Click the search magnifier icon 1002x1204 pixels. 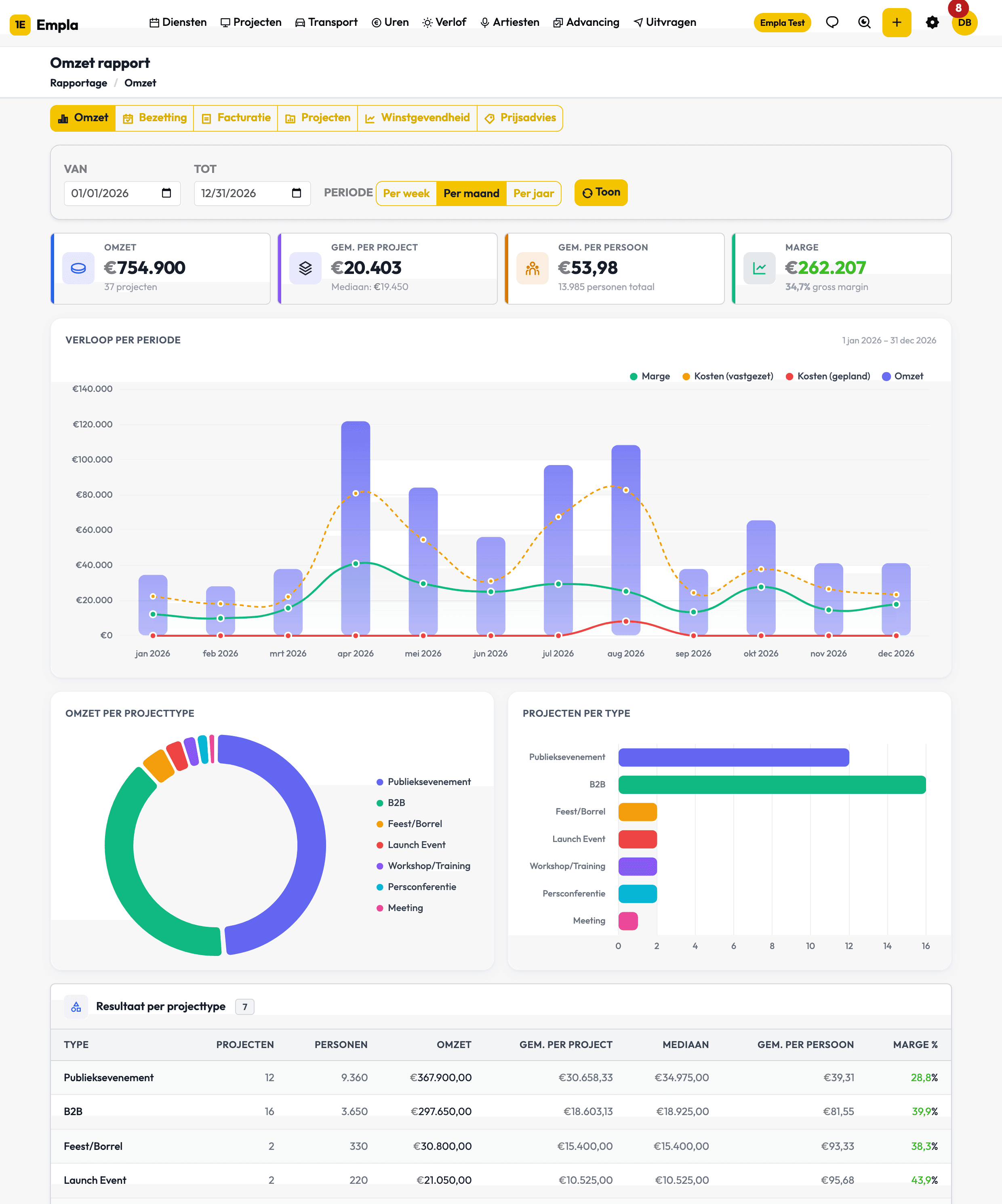point(864,22)
